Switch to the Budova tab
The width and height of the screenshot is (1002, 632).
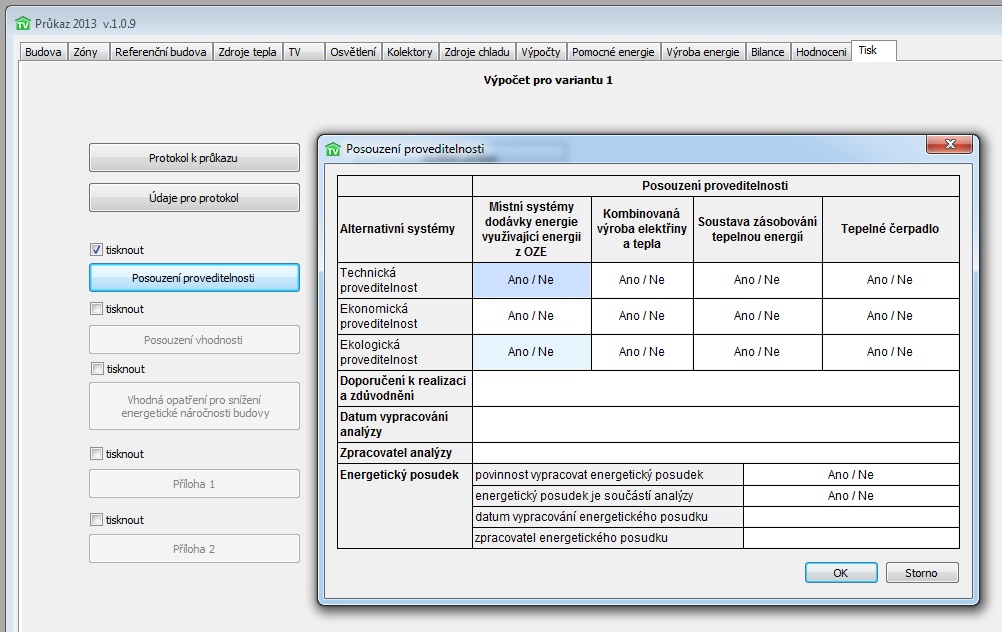(x=43, y=52)
